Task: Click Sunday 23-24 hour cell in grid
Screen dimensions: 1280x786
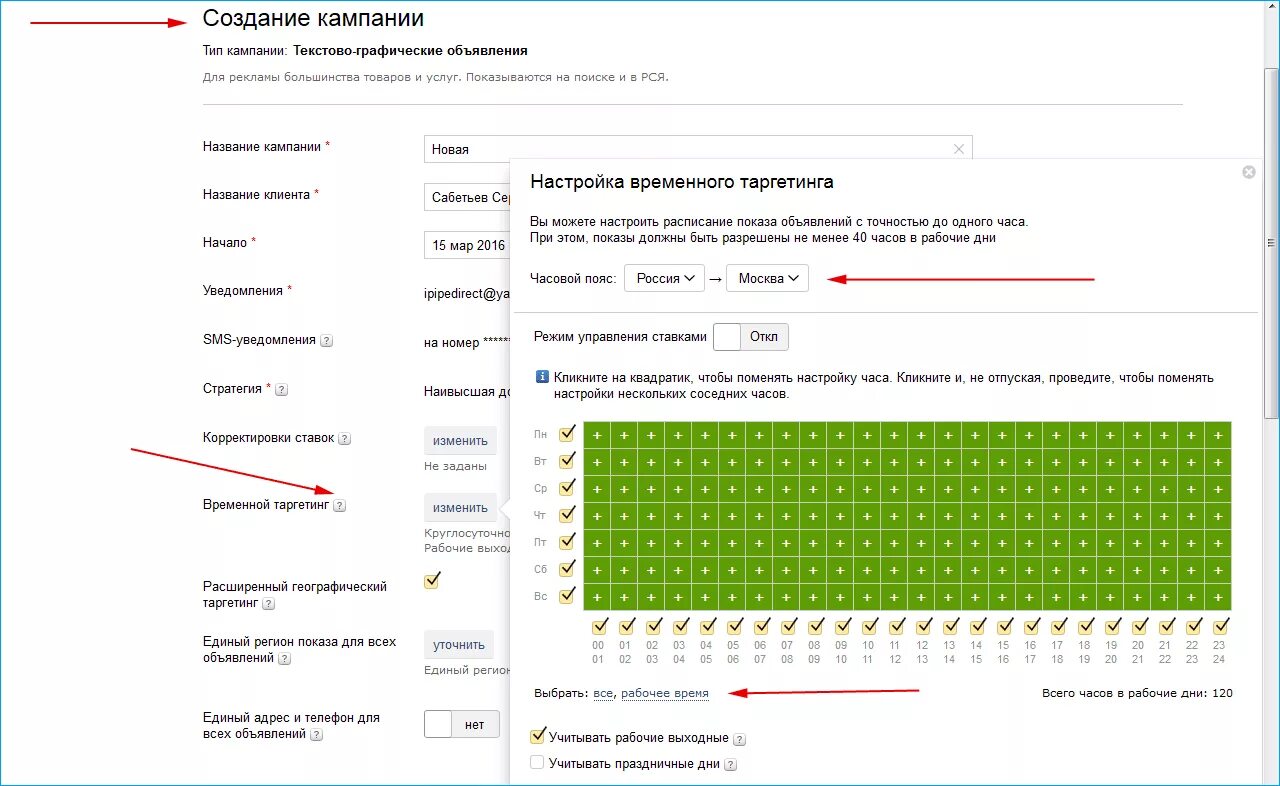Action: [1218, 597]
